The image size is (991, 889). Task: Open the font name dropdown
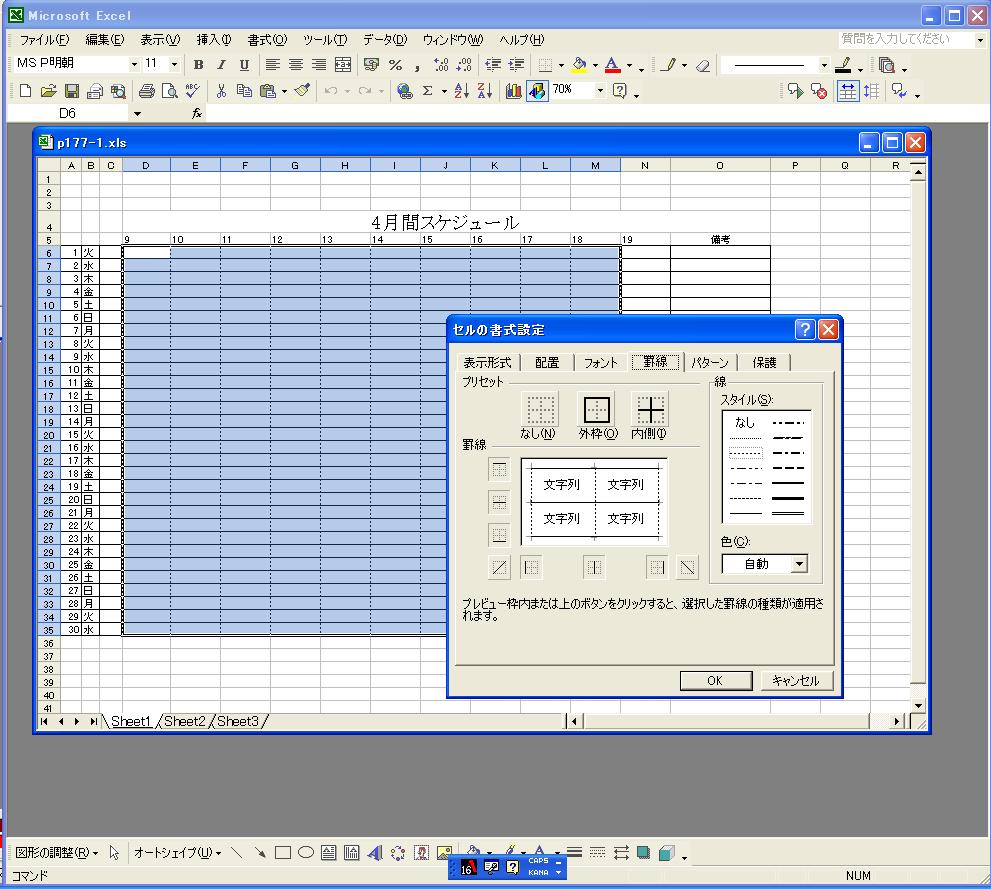click(134, 64)
